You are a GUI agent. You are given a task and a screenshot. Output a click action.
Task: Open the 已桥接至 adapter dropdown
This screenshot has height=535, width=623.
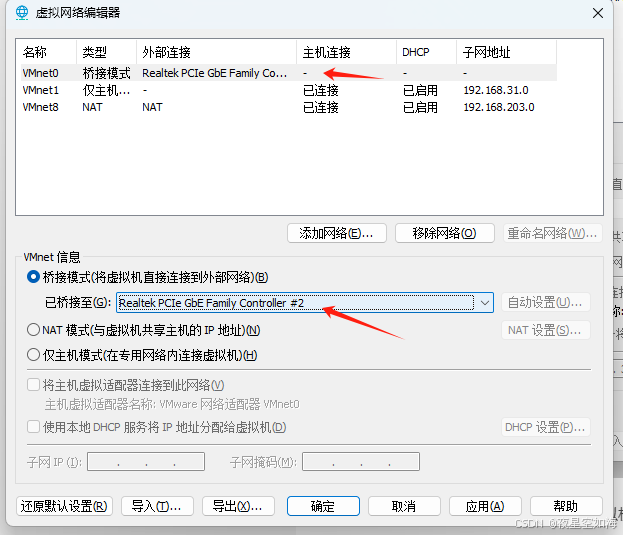pyautogui.click(x=305, y=303)
